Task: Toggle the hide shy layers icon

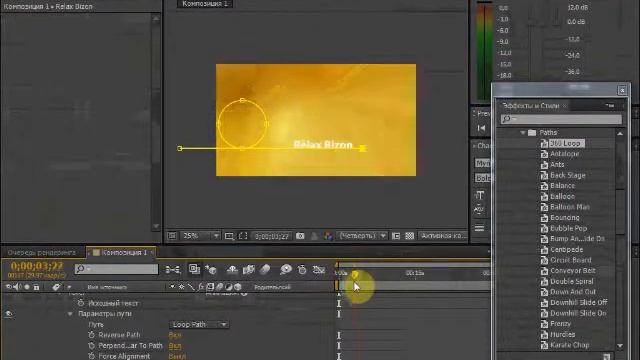Action: click(x=232, y=269)
